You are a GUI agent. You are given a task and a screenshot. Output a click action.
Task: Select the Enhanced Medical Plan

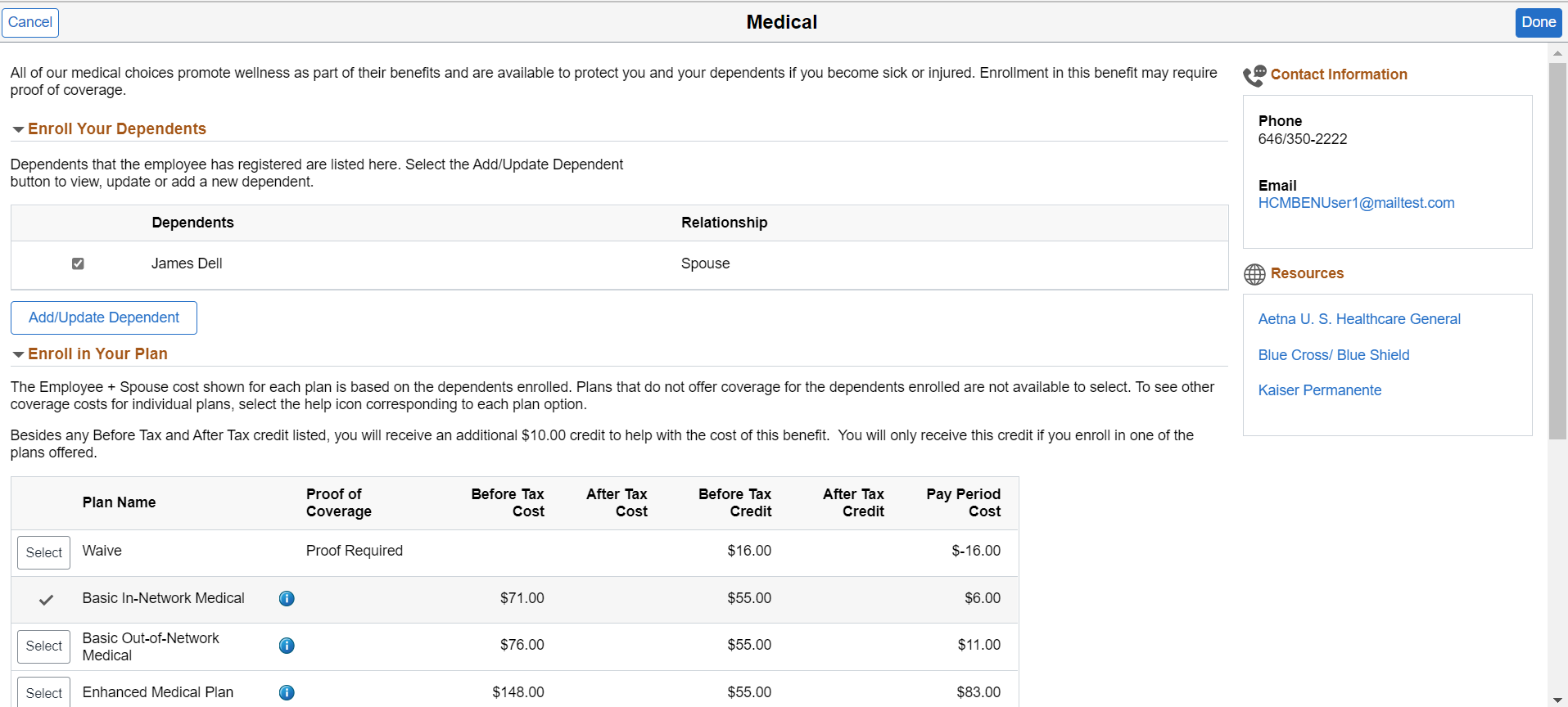pos(44,692)
